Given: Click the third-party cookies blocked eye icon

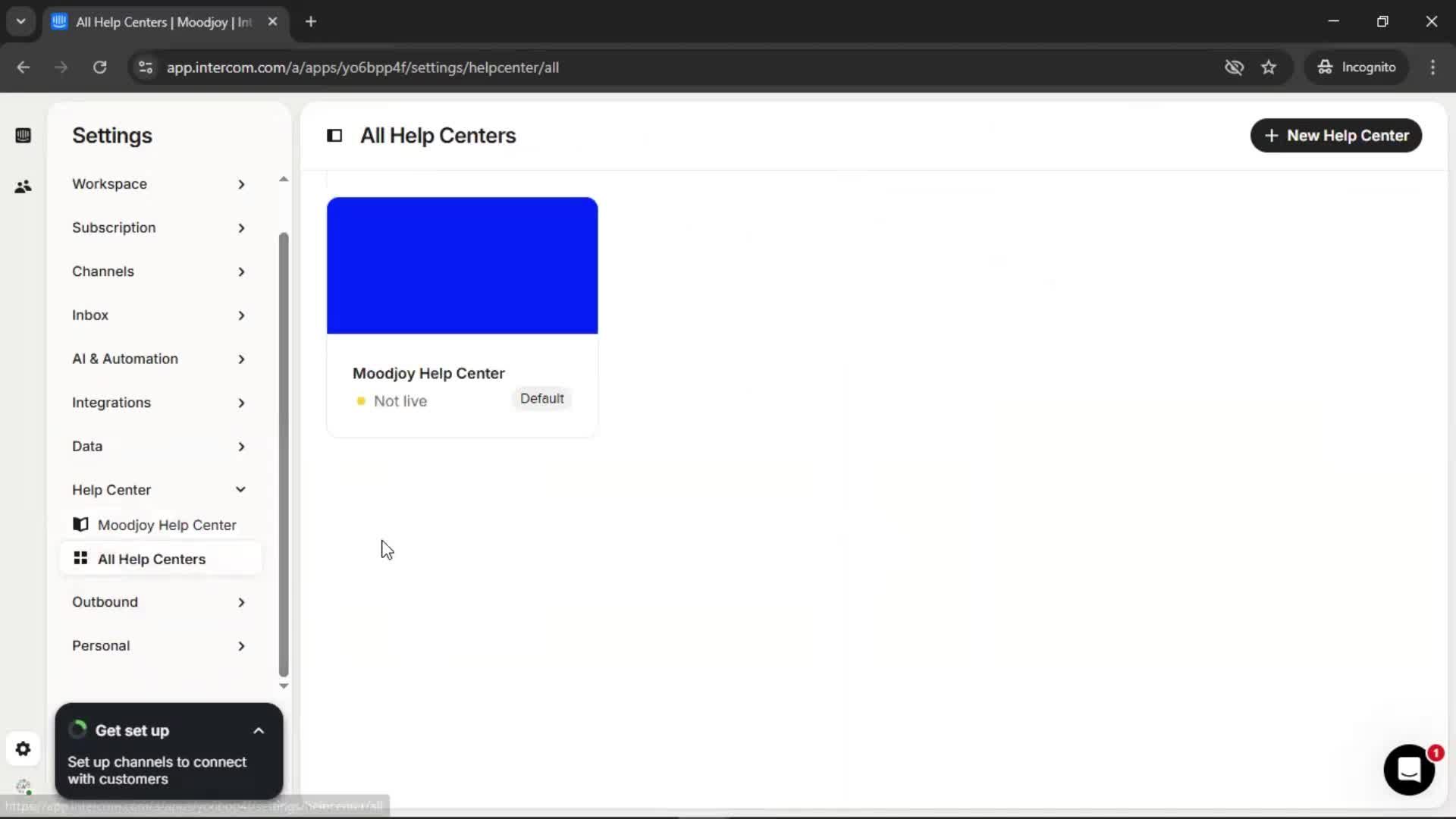Looking at the screenshot, I should point(1234,67).
